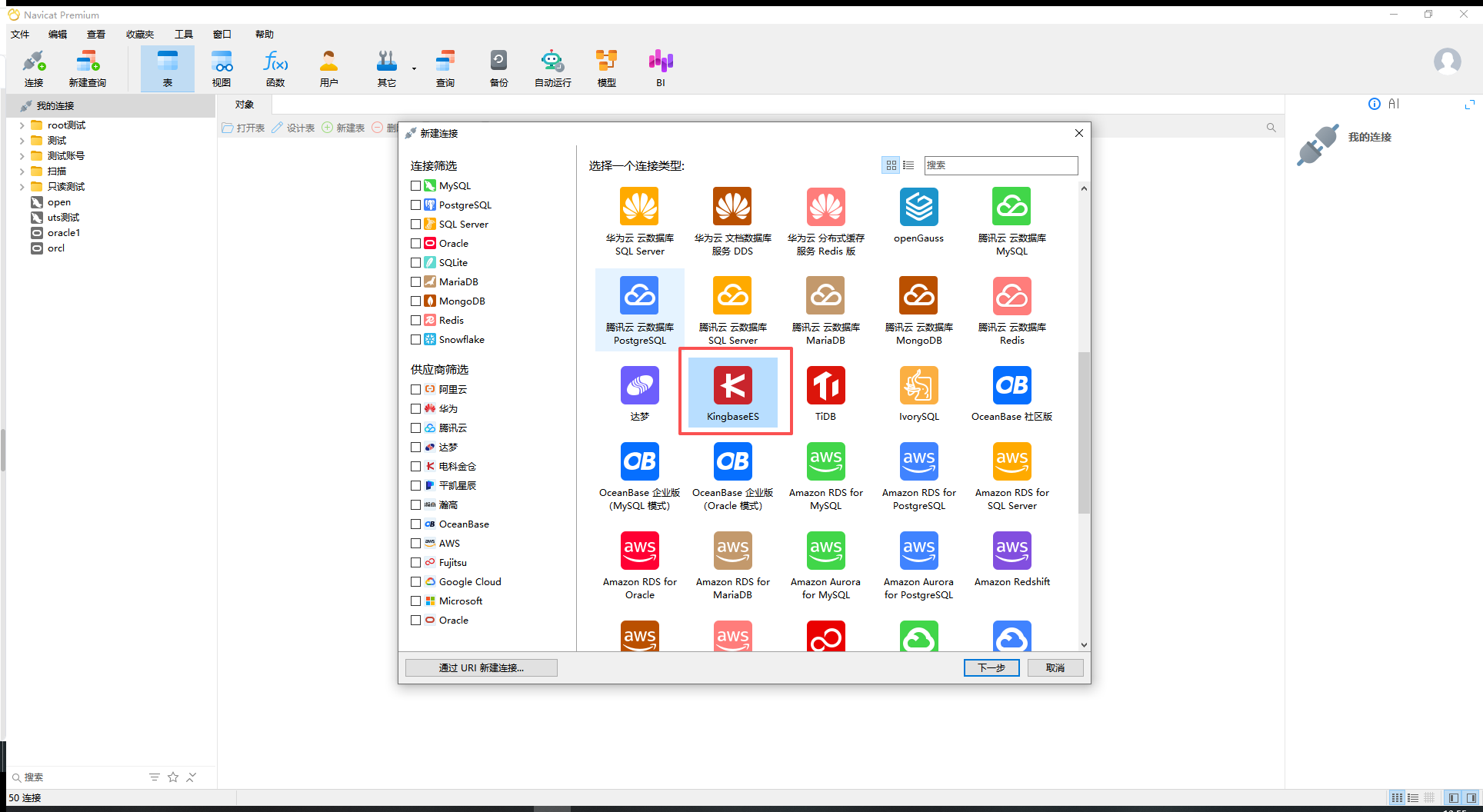Select Amazon Aurora for MySQL
Viewport: 1483px width, 812px height.
coord(825,565)
